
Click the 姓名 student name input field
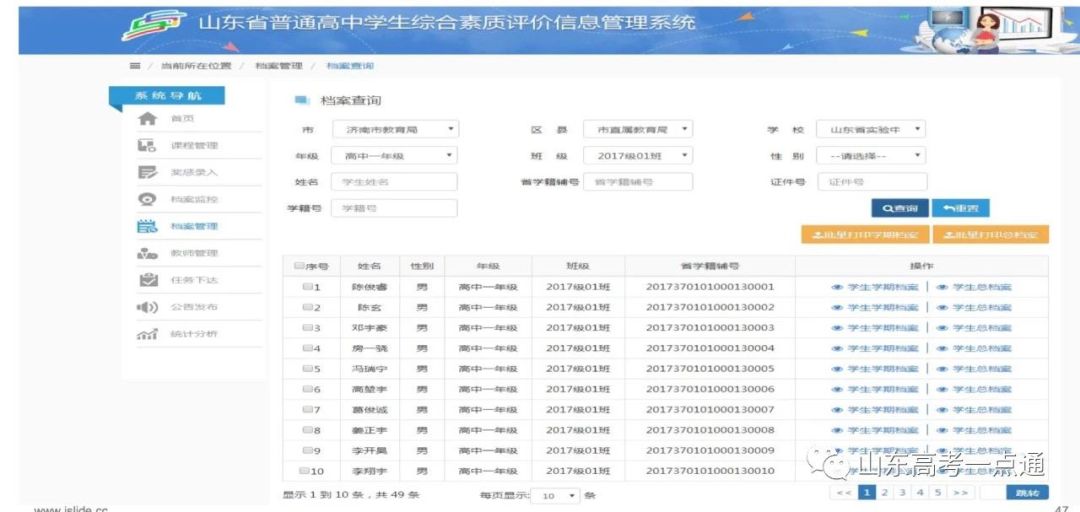click(394, 182)
